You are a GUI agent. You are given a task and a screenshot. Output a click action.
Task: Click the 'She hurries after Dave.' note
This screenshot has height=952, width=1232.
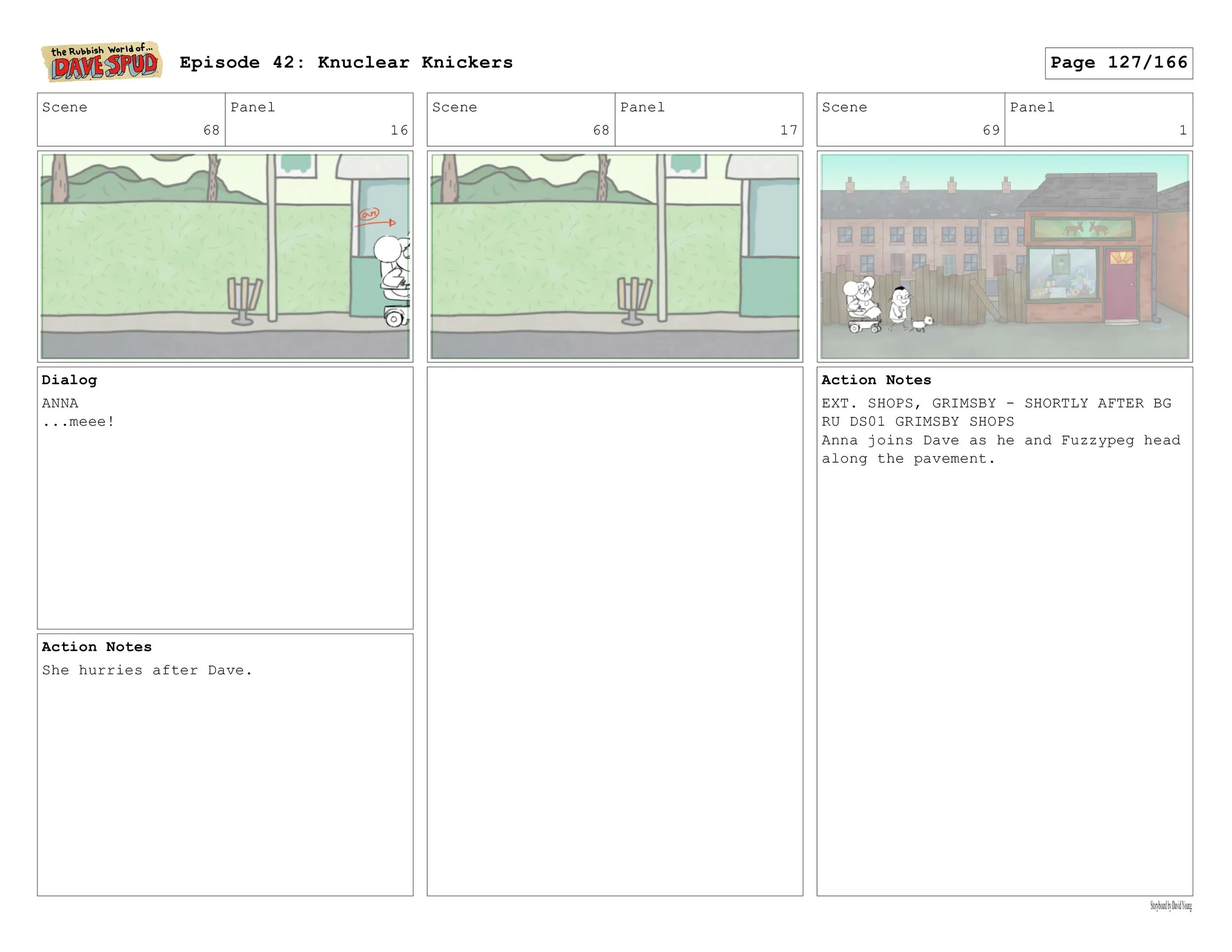(147, 670)
